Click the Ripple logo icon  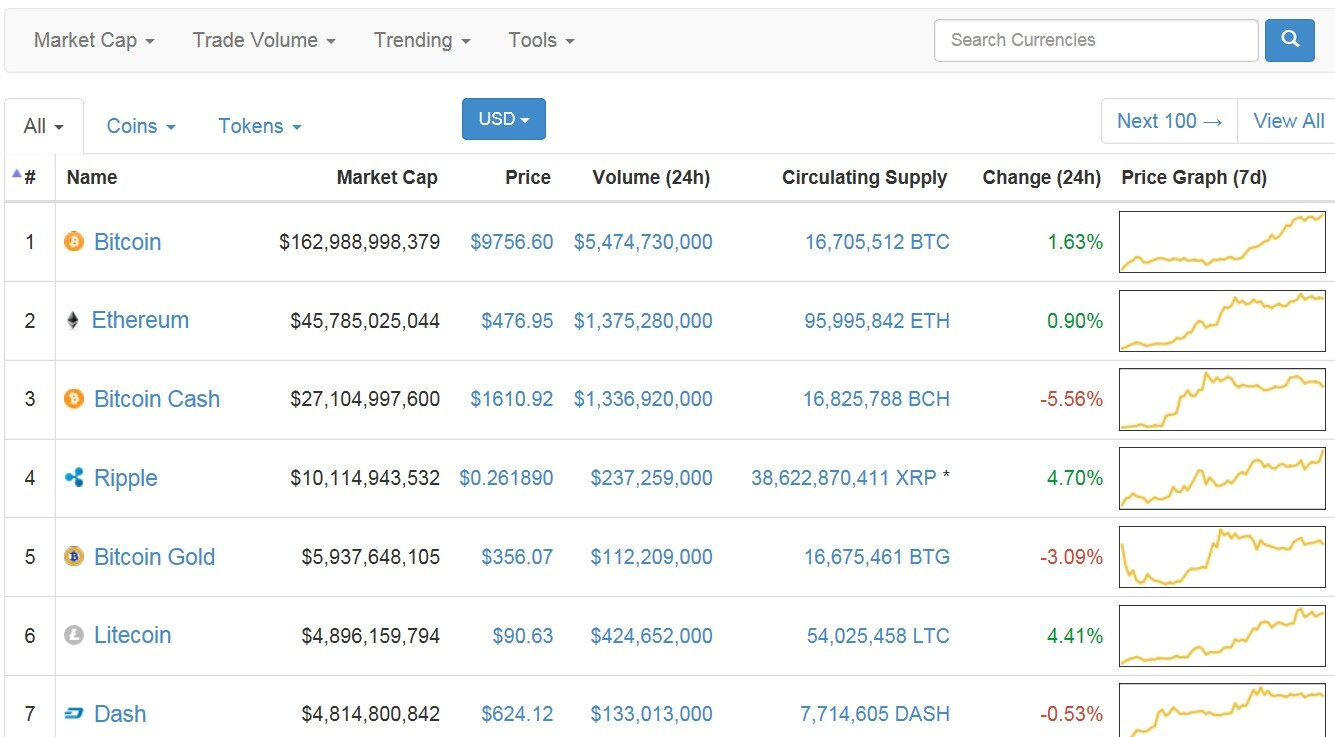(x=74, y=478)
